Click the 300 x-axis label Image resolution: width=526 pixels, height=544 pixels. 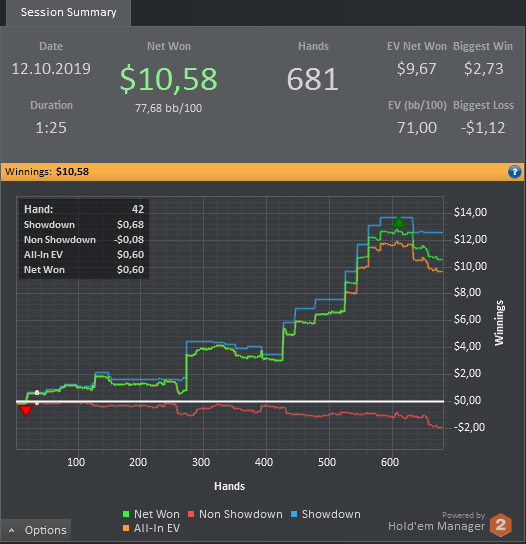click(x=201, y=462)
